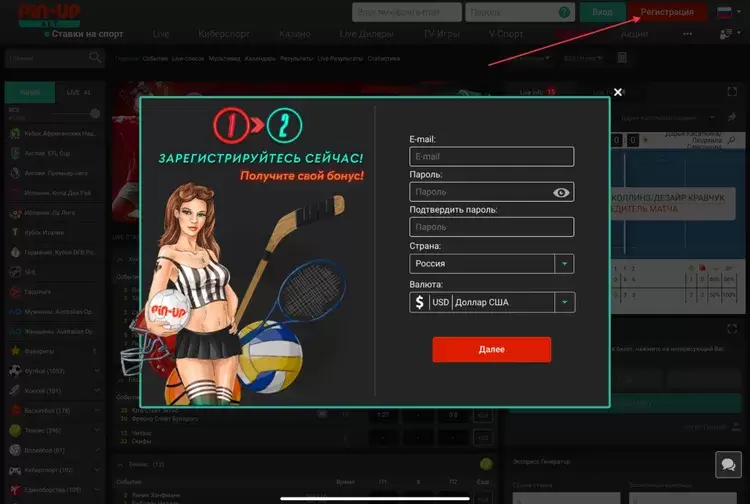Click the search magnifier icon
750x504 pixels.
tap(95, 58)
